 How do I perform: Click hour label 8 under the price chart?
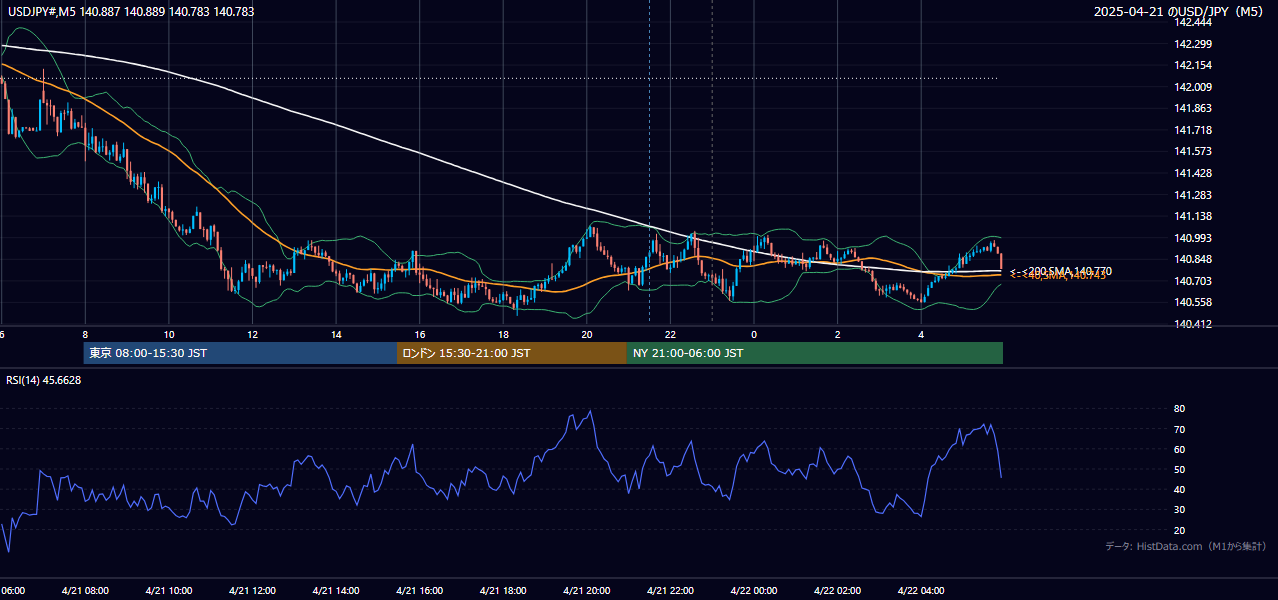[x=85, y=334]
